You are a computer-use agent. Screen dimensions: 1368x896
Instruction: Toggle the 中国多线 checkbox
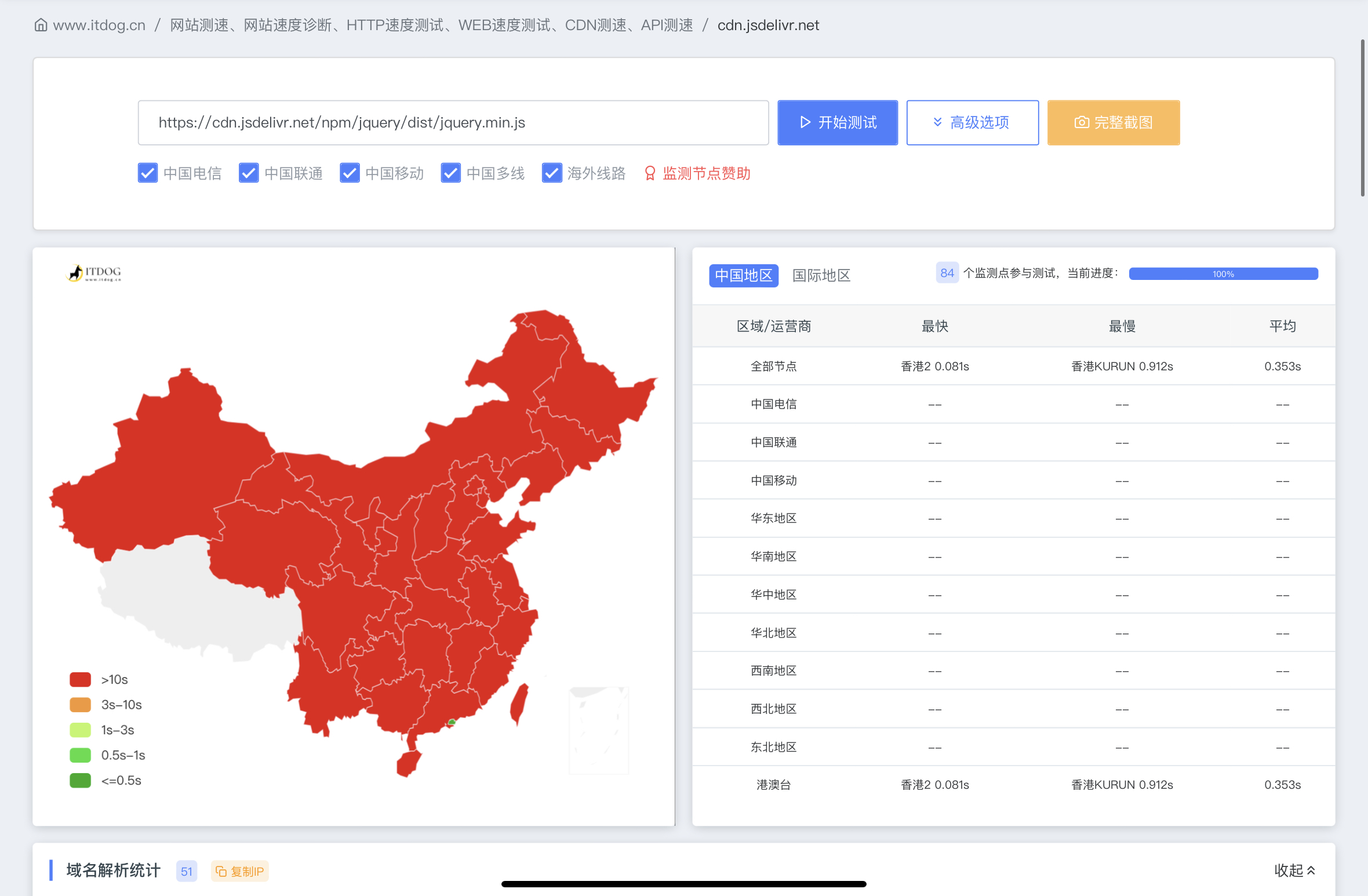pyautogui.click(x=450, y=173)
